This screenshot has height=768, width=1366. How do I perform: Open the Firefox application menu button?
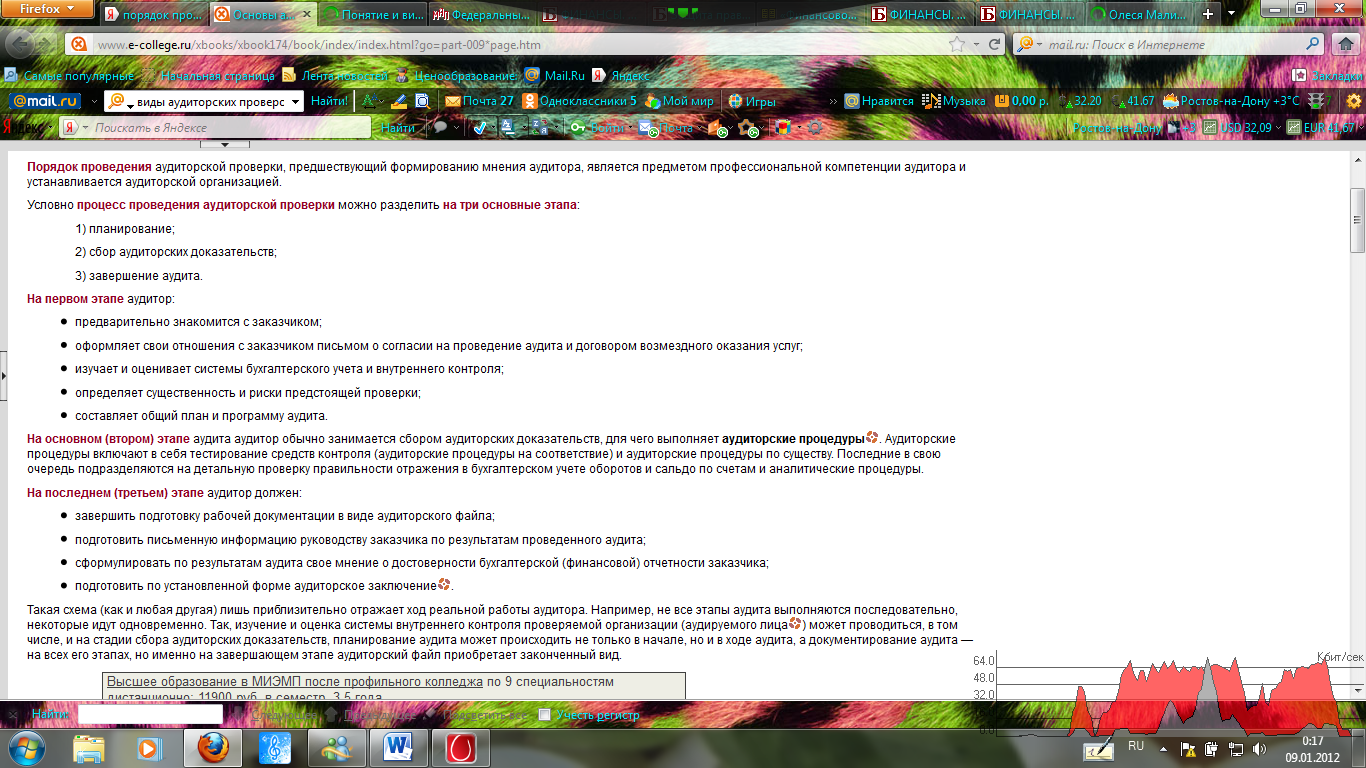pyautogui.click(x=47, y=9)
